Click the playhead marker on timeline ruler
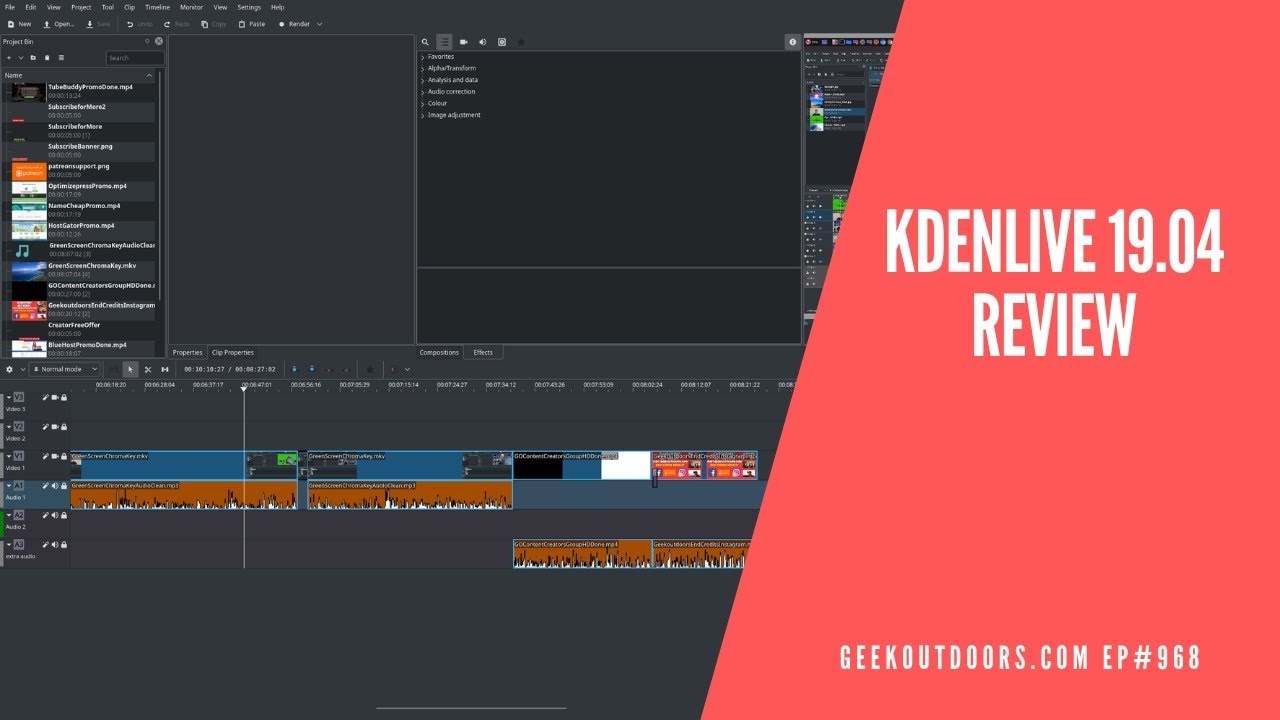1280x720 pixels. [x=243, y=388]
